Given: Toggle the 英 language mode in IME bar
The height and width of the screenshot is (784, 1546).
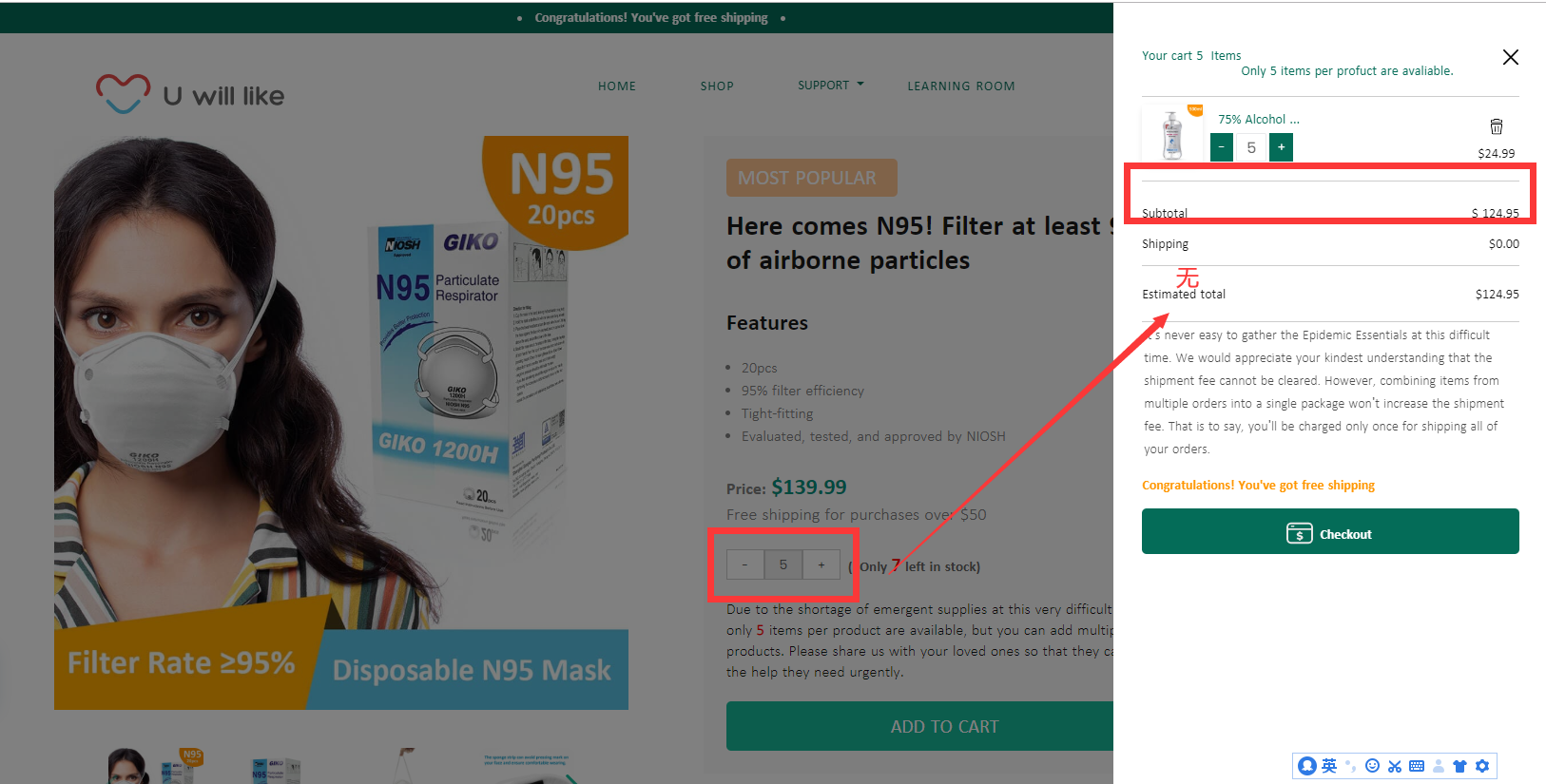Looking at the screenshot, I should (x=1329, y=766).
